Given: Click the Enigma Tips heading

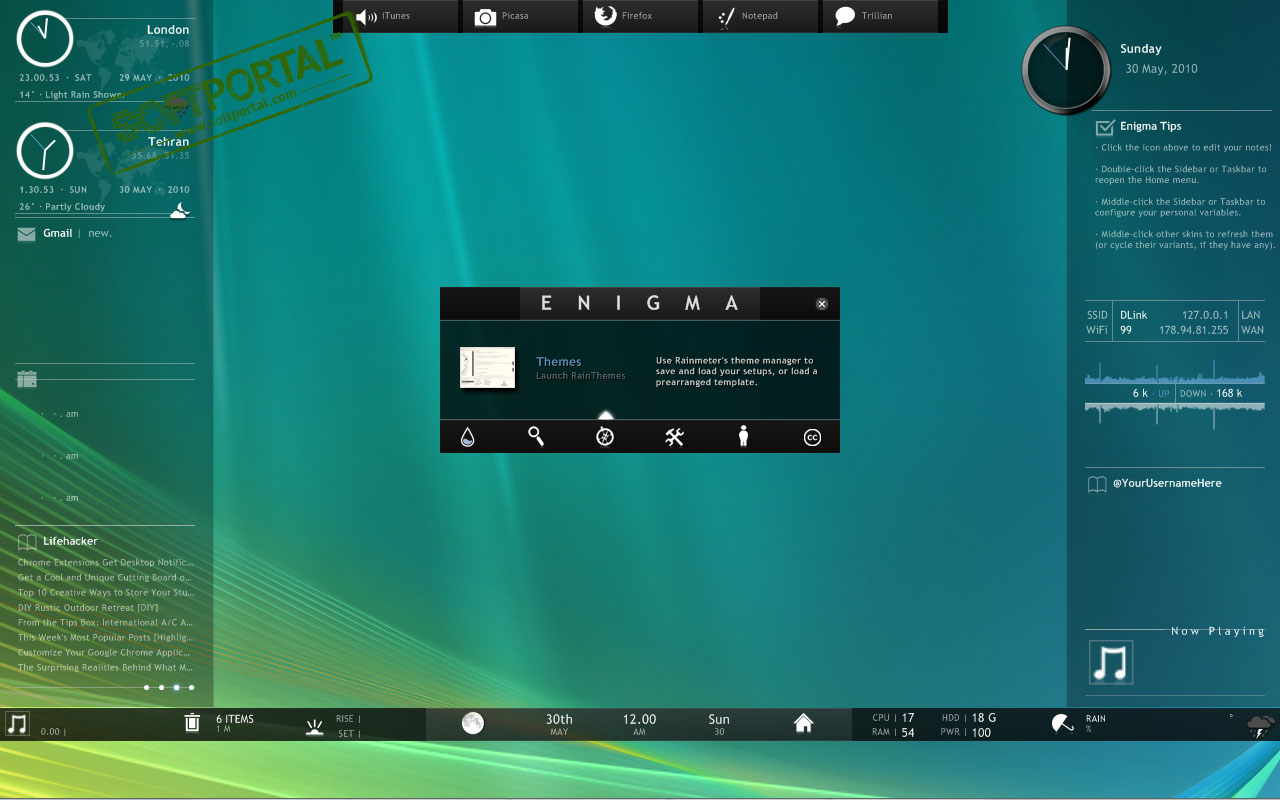Looking at the screenshot, I should tap(1150, 126).
